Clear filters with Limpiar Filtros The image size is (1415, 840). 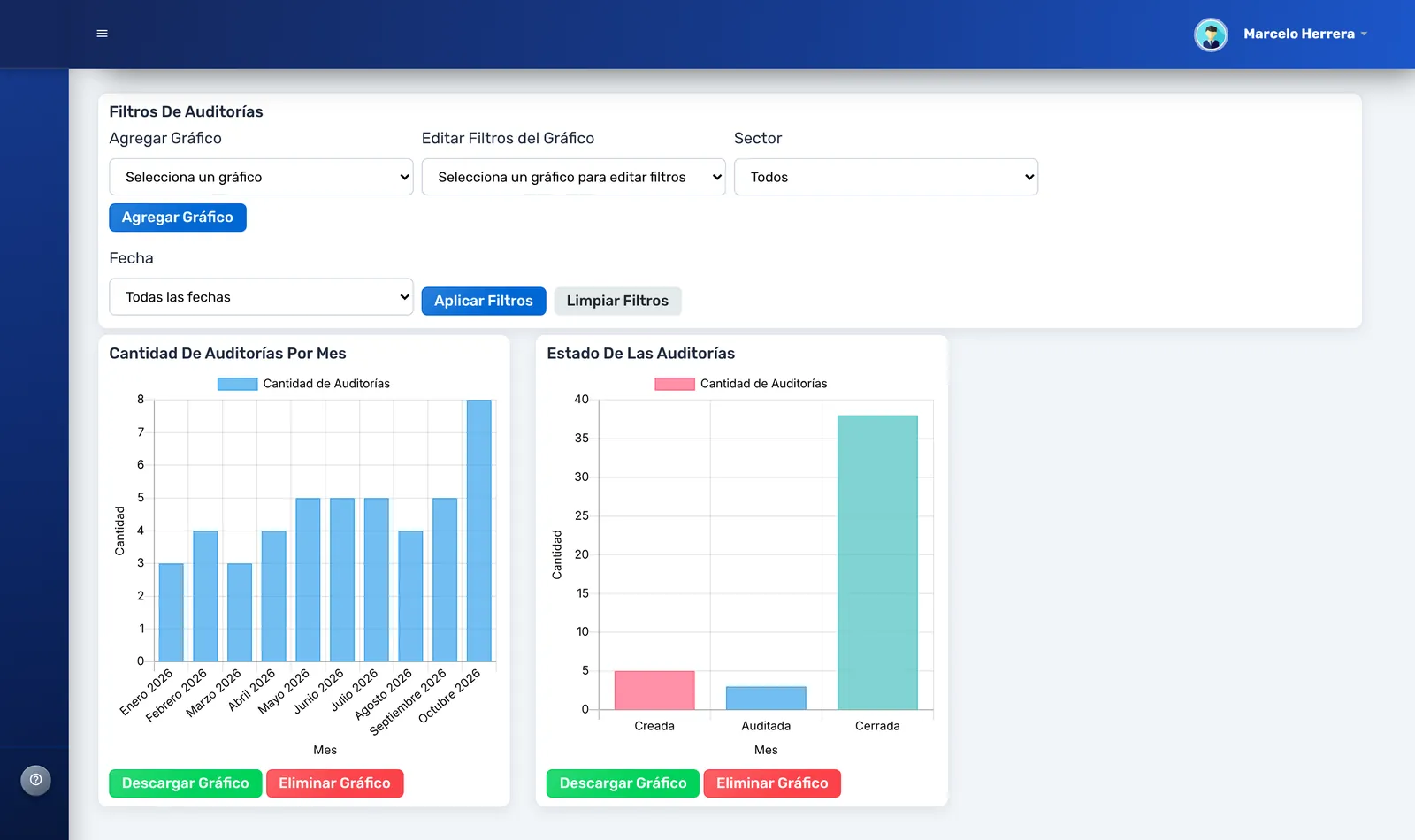[x=617, y=301]
